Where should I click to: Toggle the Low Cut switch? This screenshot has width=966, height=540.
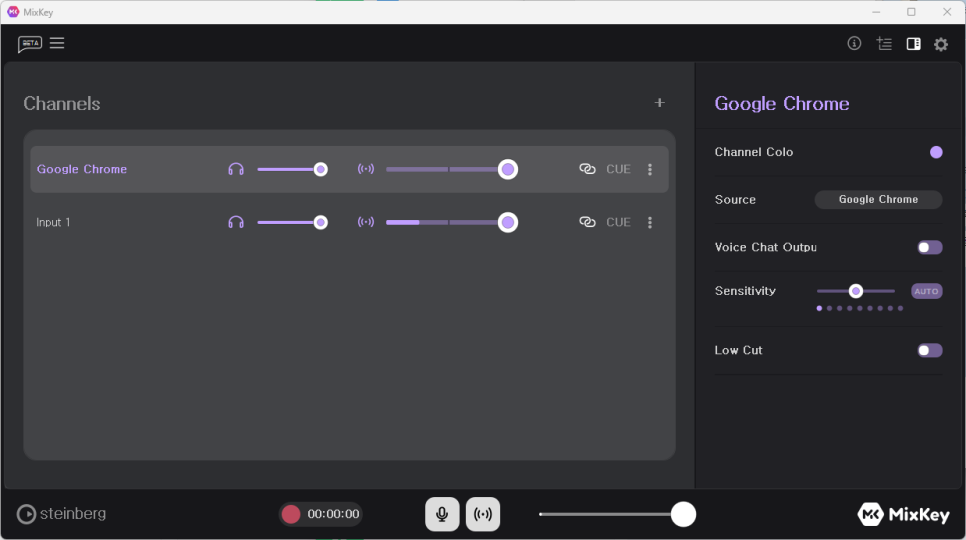pos(930,350)
